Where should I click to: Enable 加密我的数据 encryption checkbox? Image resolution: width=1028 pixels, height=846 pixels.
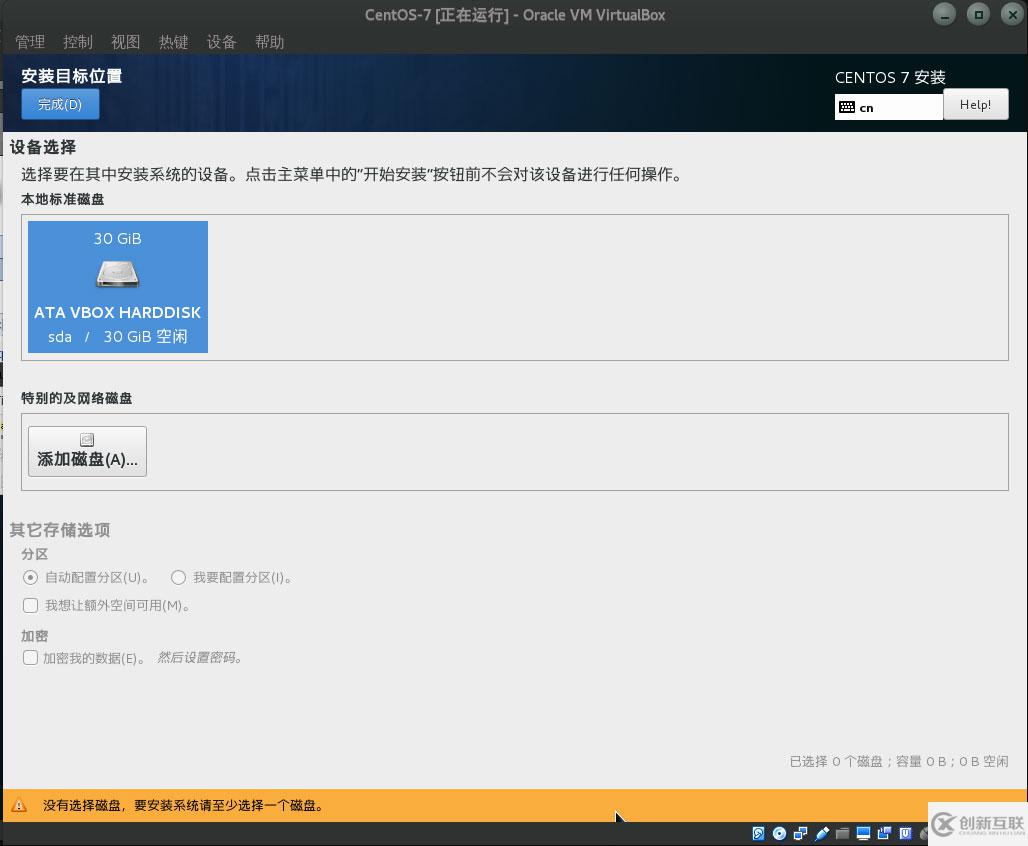30,658
